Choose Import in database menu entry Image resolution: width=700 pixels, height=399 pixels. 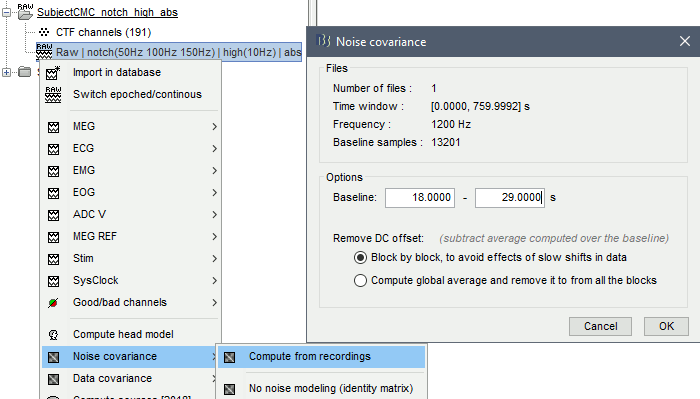[x=131, y=72]
